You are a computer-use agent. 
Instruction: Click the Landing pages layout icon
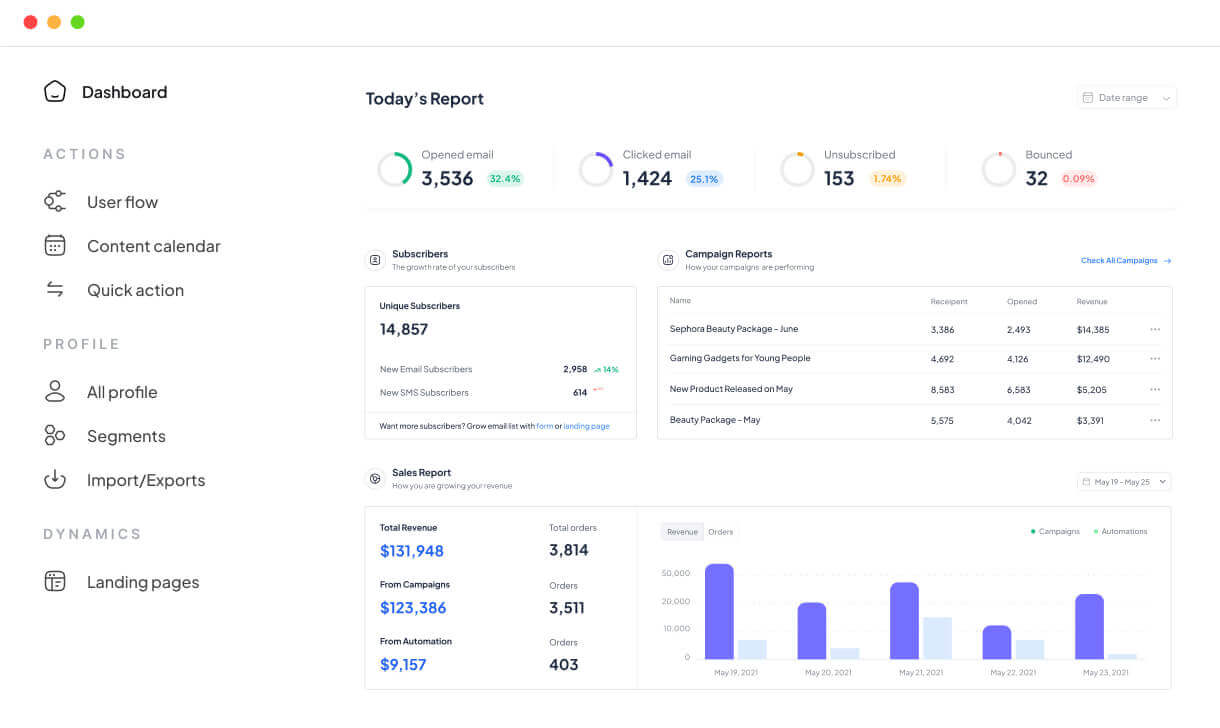pos(55,582)
